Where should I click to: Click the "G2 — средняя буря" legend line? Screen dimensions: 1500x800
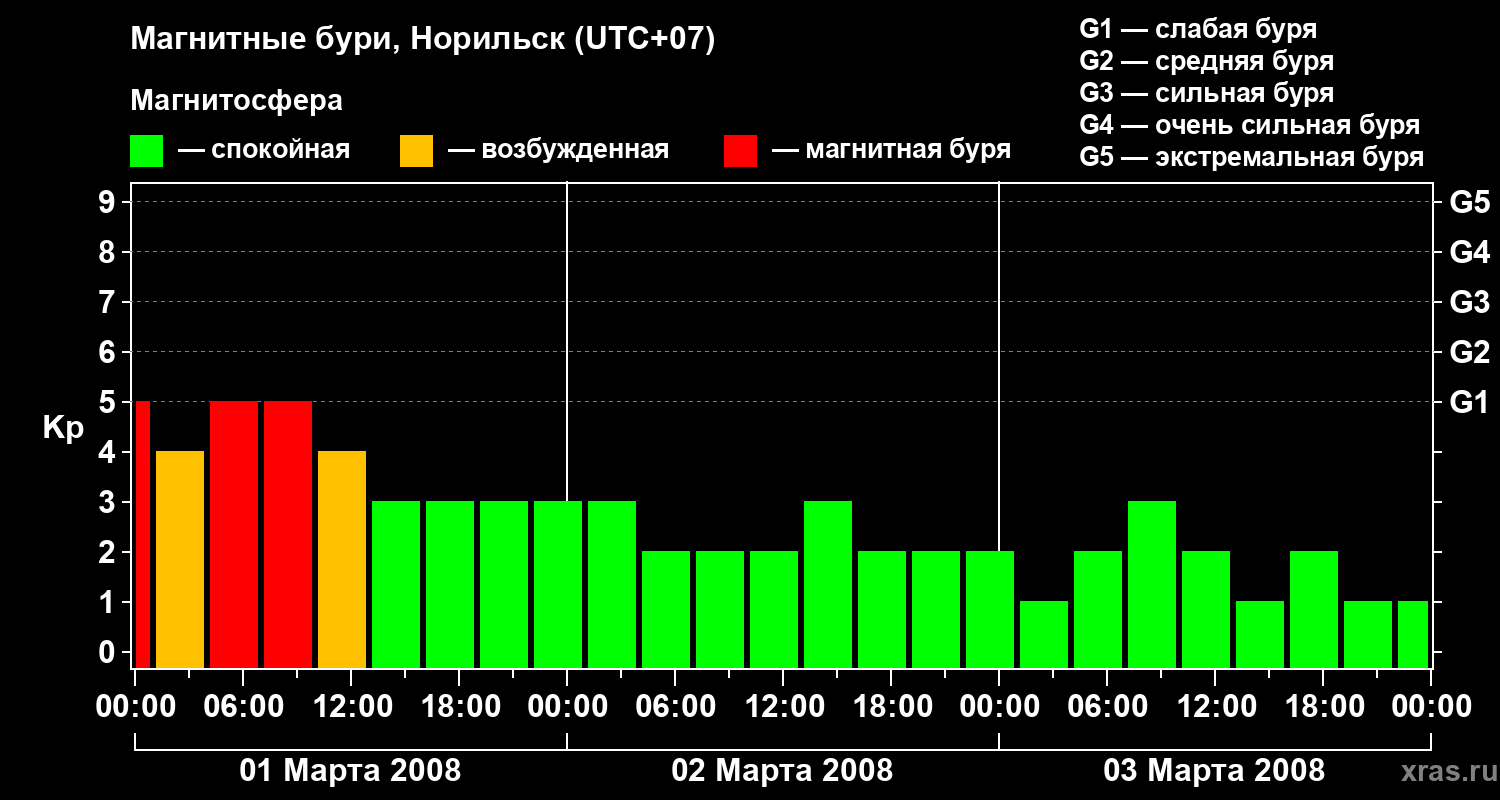(1206, 61)
